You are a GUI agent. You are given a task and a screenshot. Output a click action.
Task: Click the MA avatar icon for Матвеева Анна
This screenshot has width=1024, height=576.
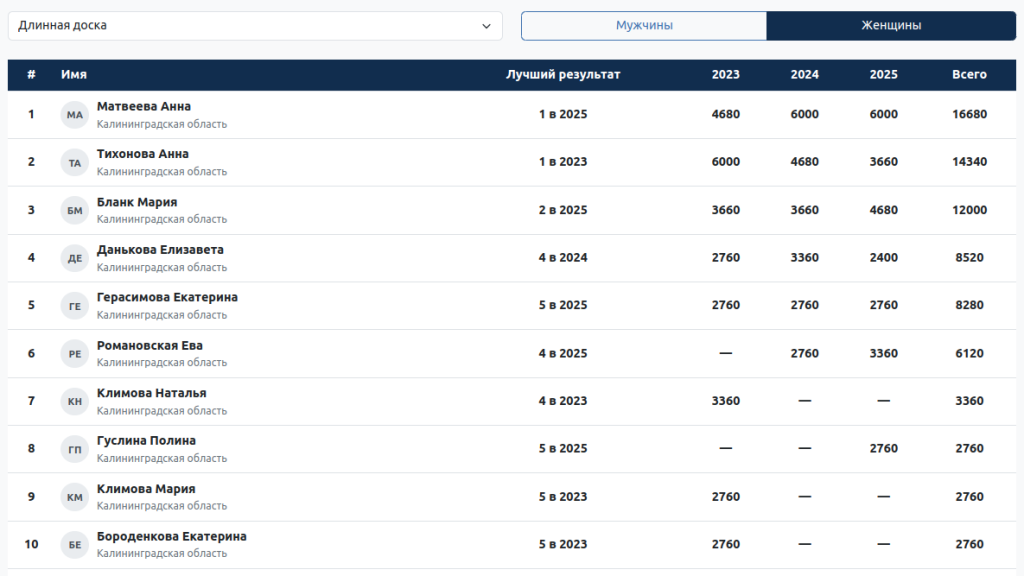[x=75, y=115]
